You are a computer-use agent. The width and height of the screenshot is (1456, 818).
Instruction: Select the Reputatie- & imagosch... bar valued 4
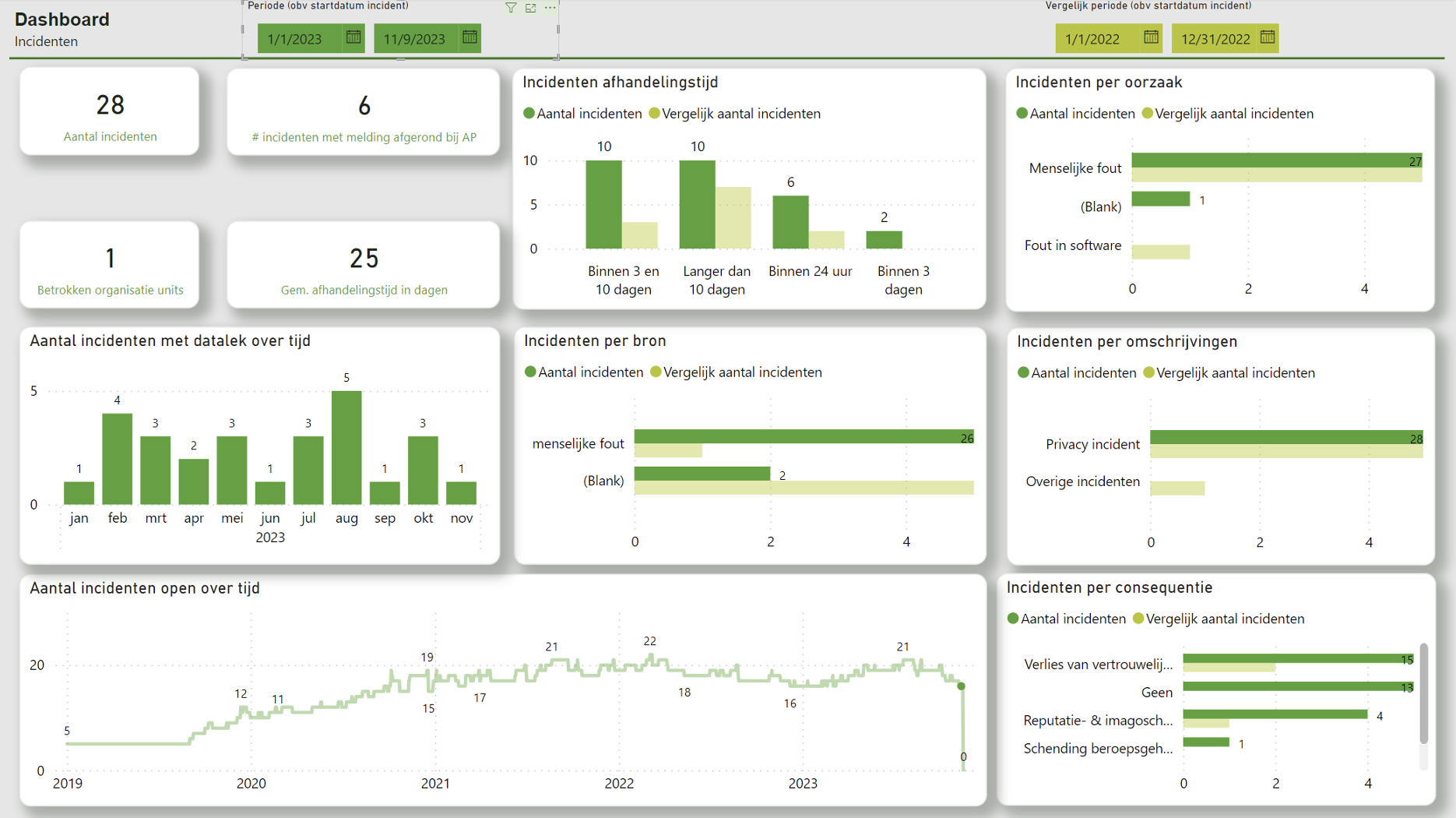(1275, 714)
